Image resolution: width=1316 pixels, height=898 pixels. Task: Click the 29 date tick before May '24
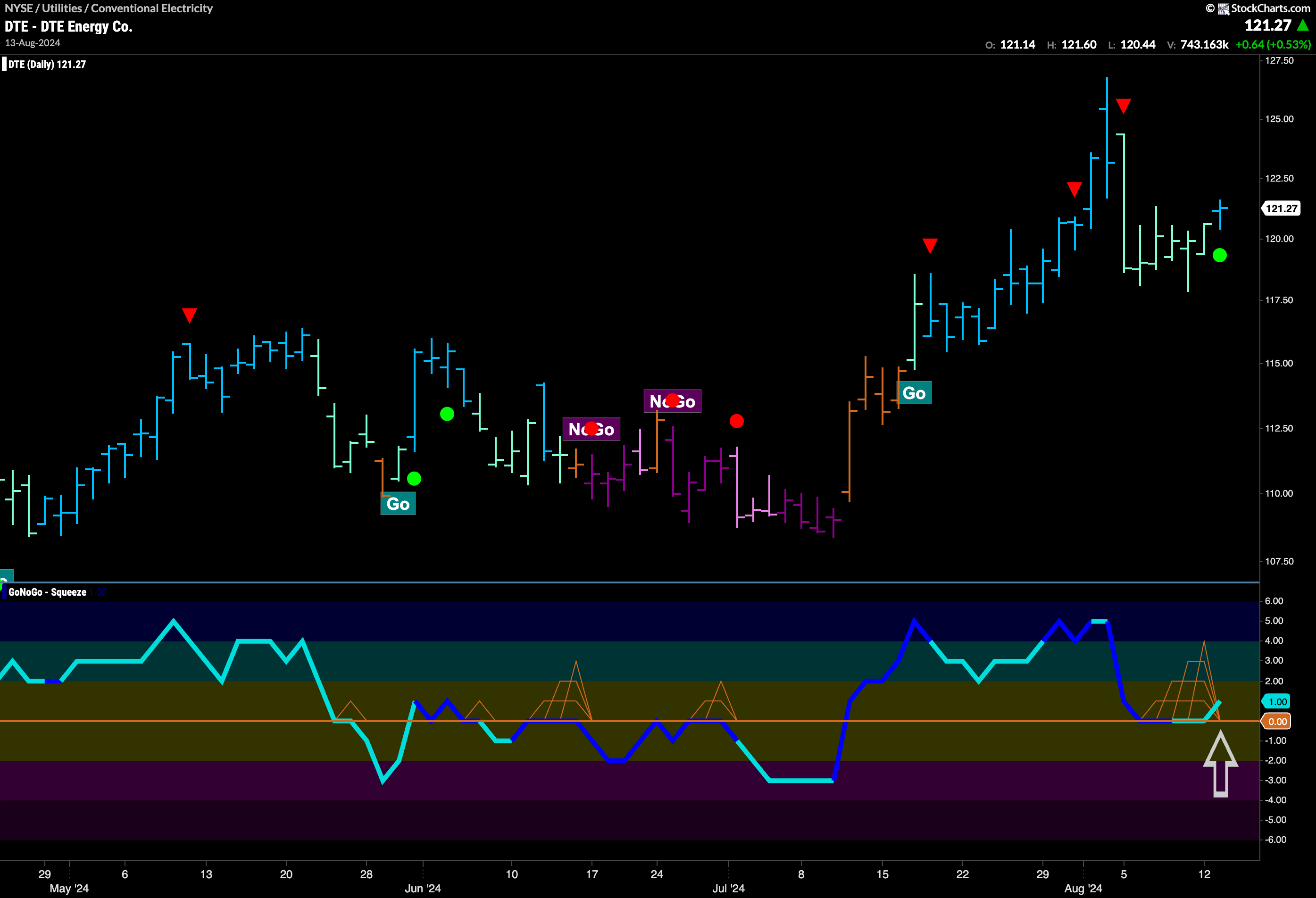[x=45, y=874]
